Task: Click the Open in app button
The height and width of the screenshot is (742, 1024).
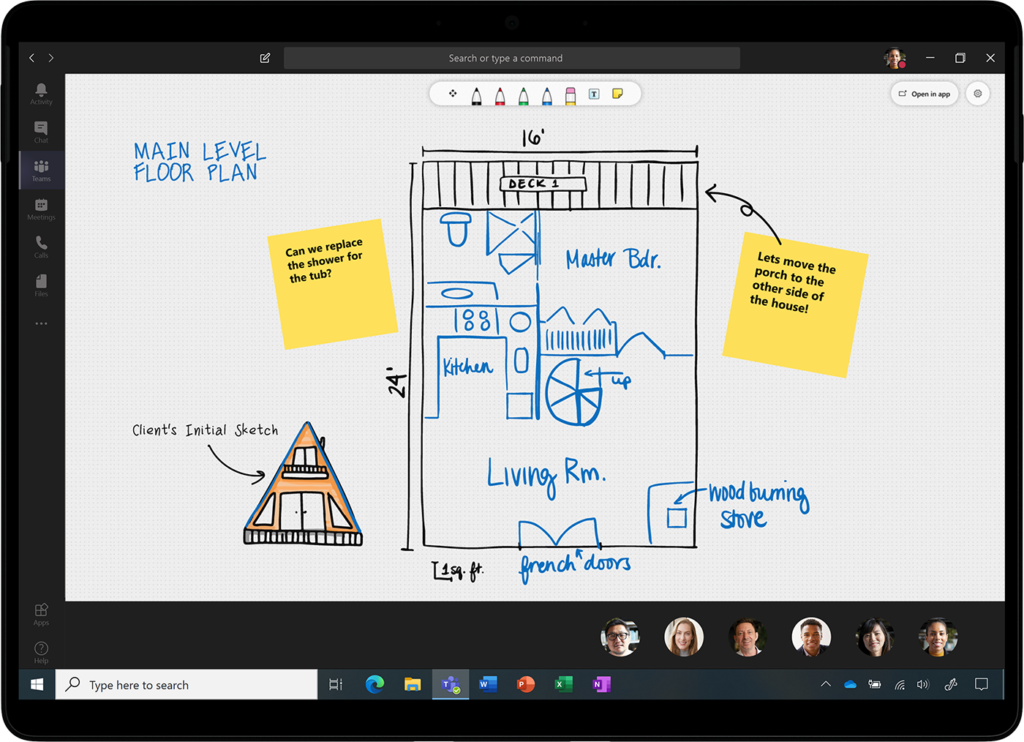Action: pyautogui.click(x=924, y=93)
